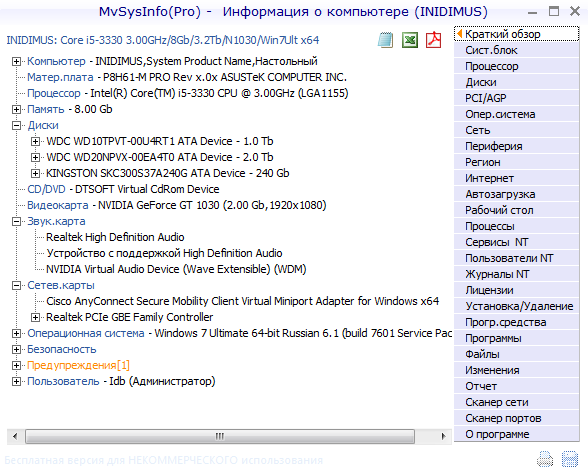
Task: Open the PCI/AGP section
Action: pos(516,98)
